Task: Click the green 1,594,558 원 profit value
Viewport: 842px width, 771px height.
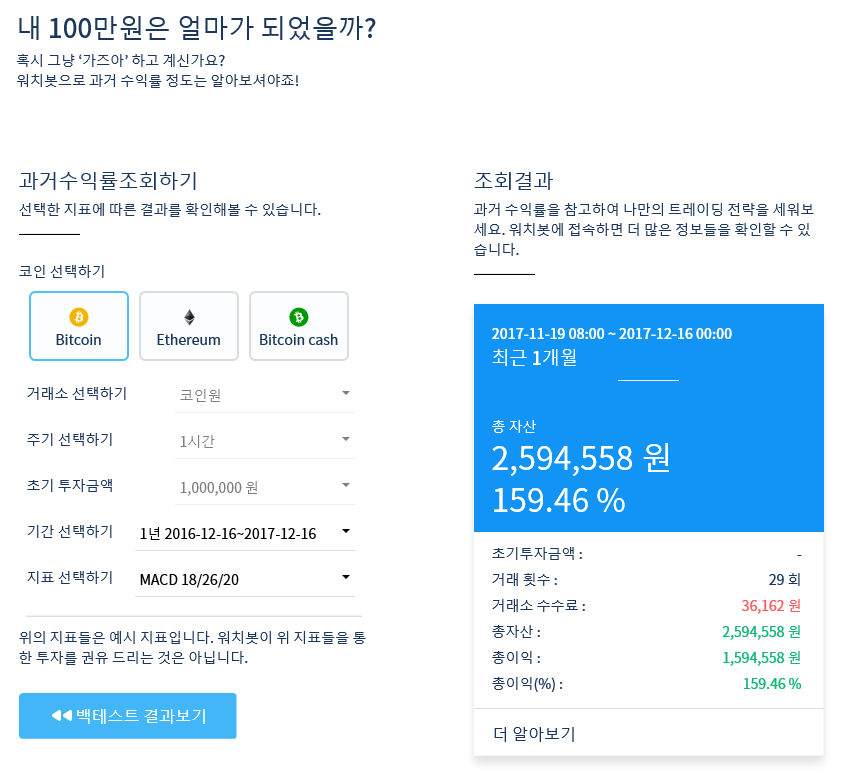Action: click(x=761, y=658)
